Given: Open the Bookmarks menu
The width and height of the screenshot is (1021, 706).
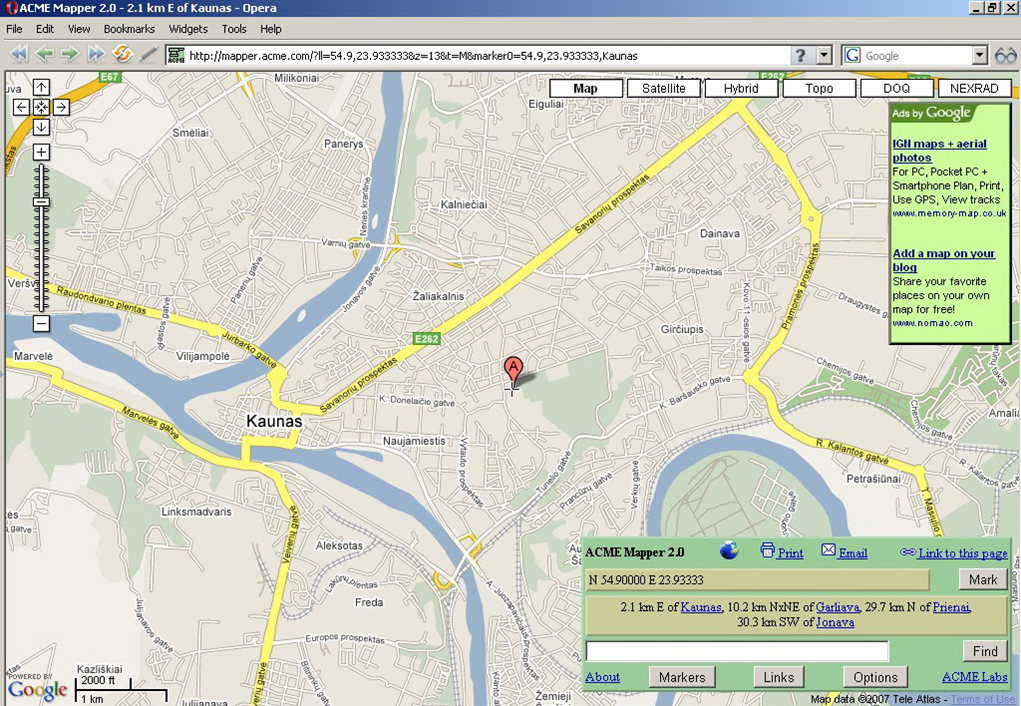Looking at the screenshot, I should coord(129,29).
